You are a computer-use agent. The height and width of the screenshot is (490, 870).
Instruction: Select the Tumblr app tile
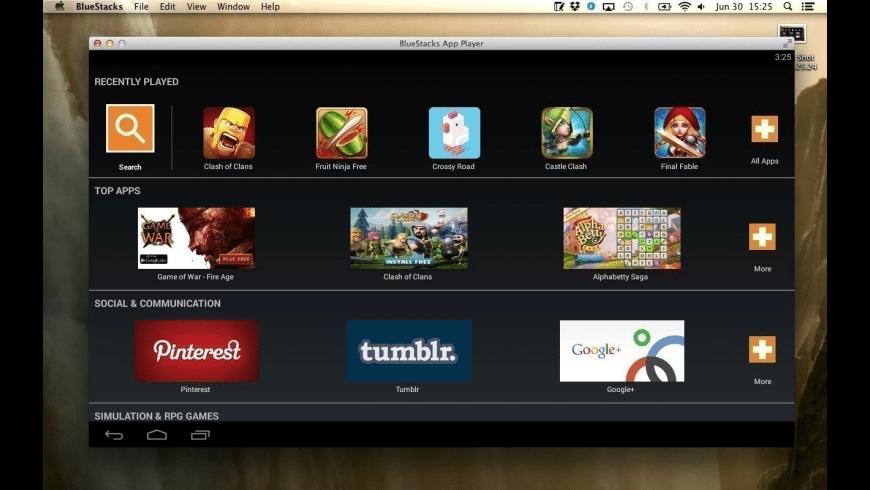[x=409, y=351]
